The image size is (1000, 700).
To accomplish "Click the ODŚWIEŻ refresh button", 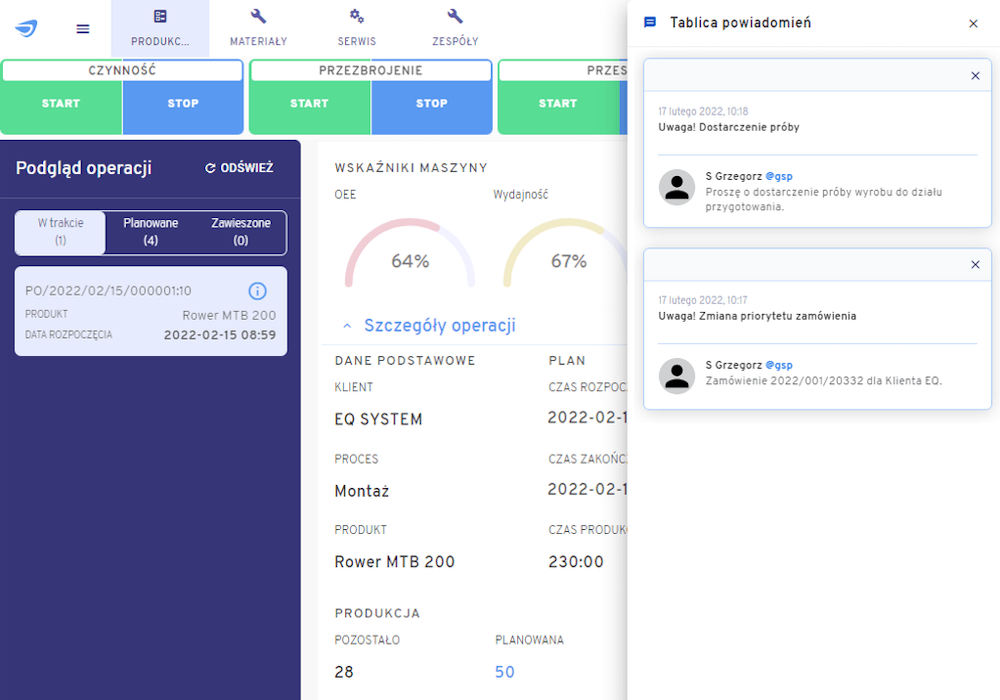I will (239, 168).
